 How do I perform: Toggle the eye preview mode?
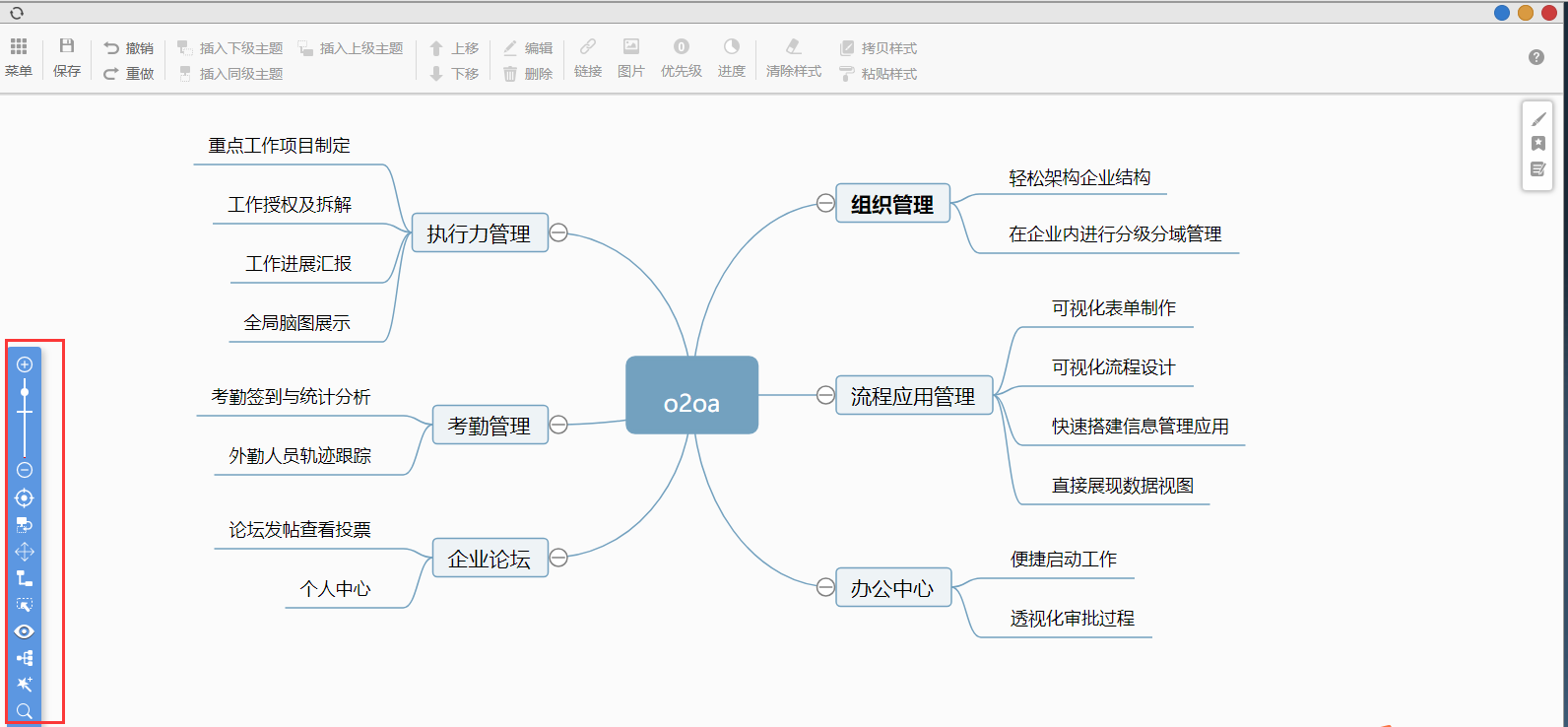pyautogui.click(x=25, y=631)
